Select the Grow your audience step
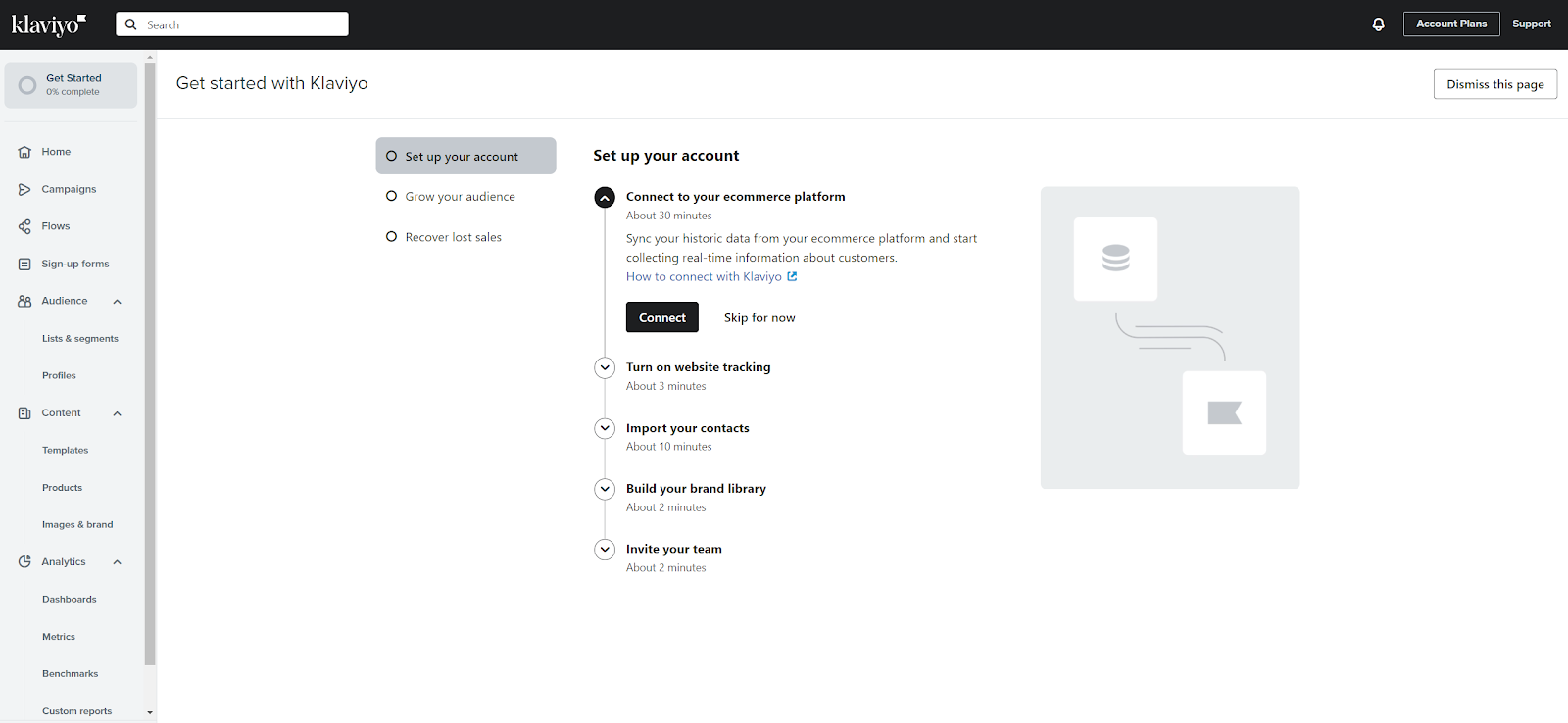1568x723 pixels. click(x=460, y=197)
